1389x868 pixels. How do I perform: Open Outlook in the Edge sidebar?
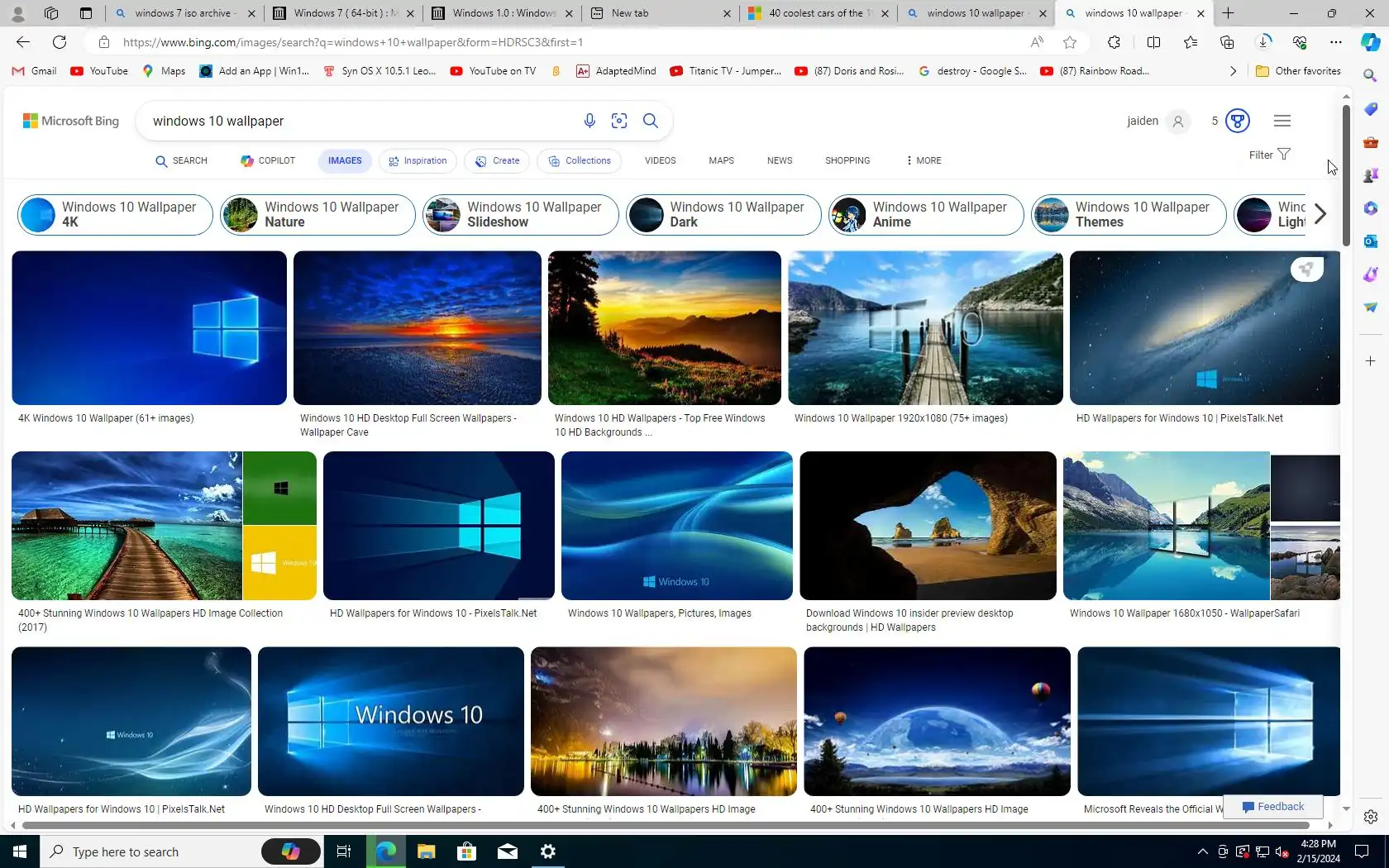[1370, 241]
